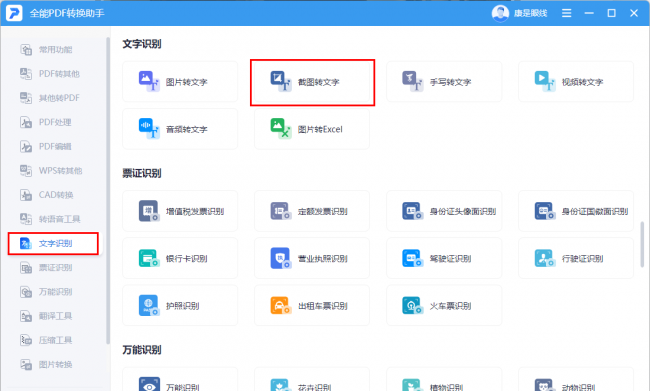Open 驾驶证识别 driver license recognition
The image size is (650, 391).
[444, 258]
